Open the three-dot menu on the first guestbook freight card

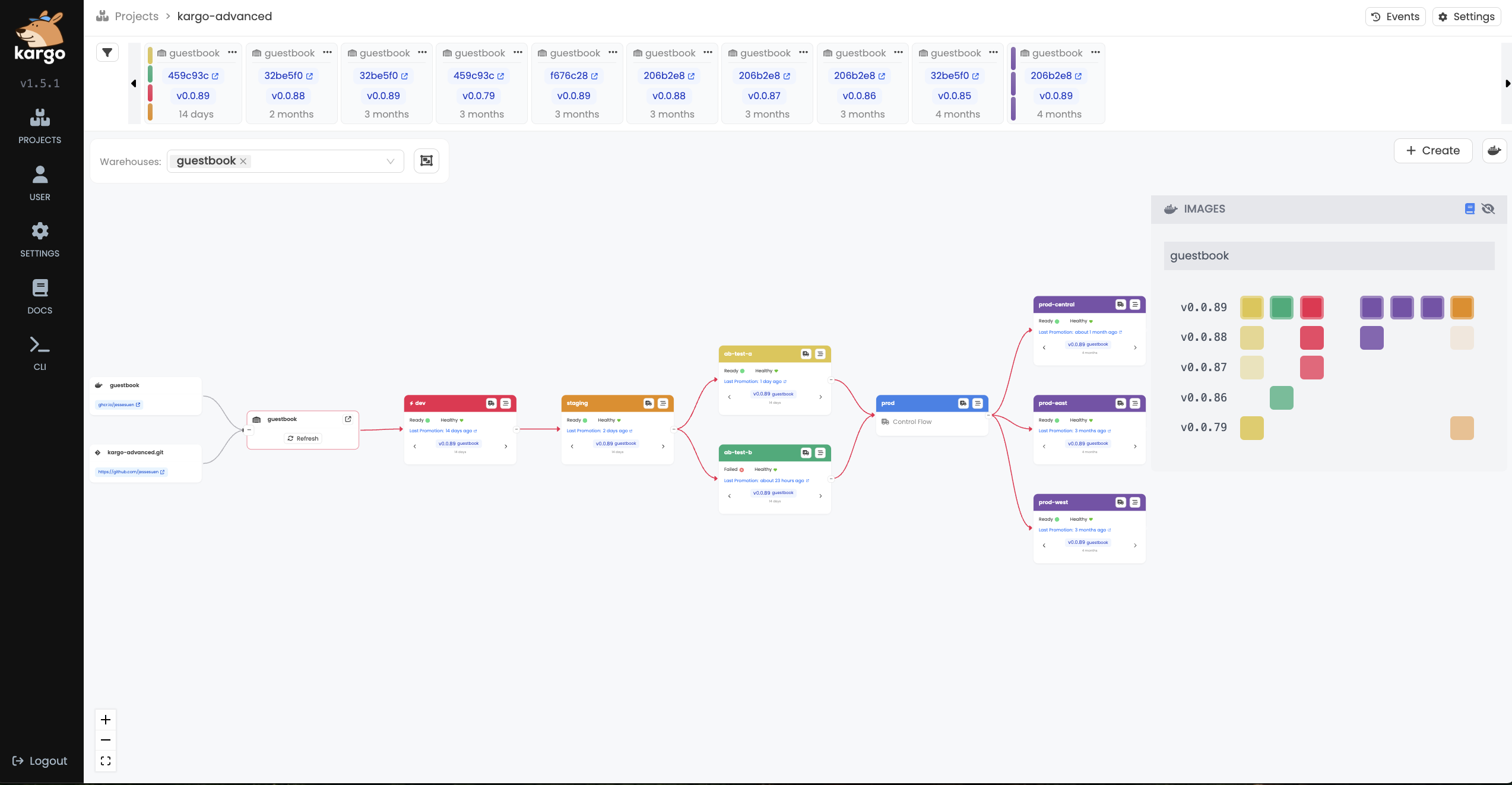pyautogui.click(x=233, y=53)
